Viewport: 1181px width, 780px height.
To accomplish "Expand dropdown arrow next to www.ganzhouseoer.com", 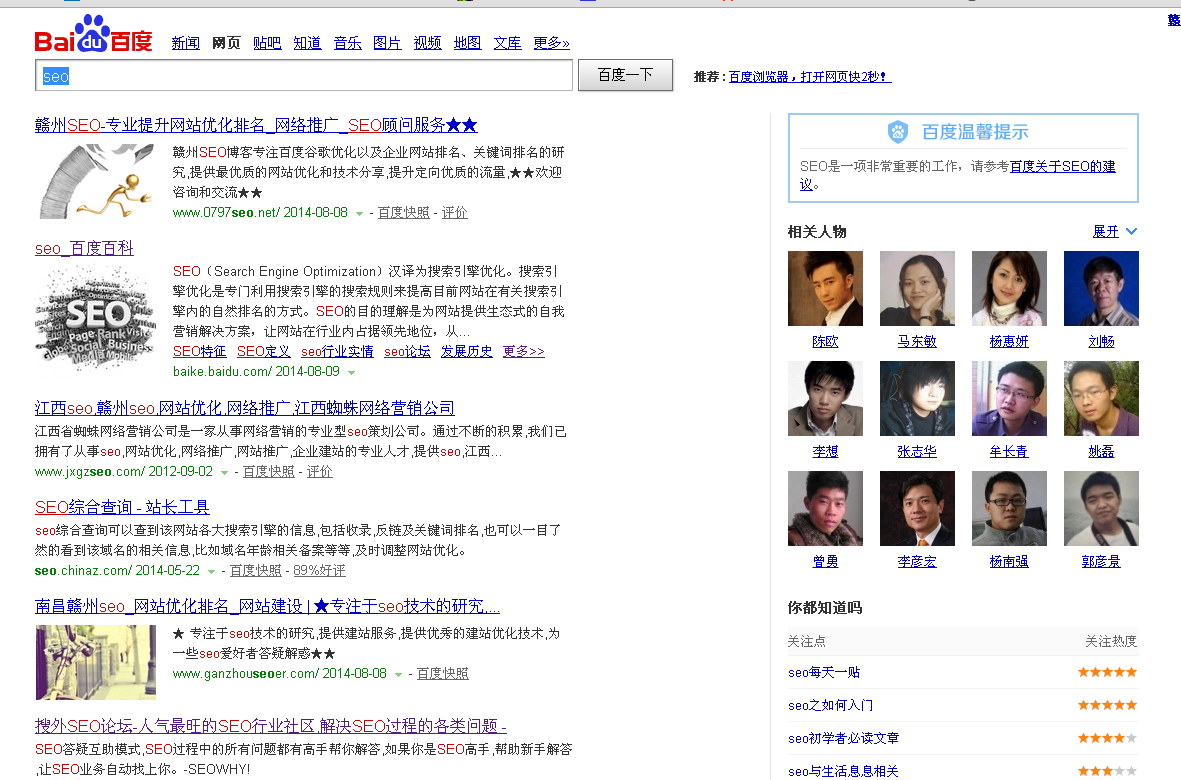I will click(x=398, y=675).
